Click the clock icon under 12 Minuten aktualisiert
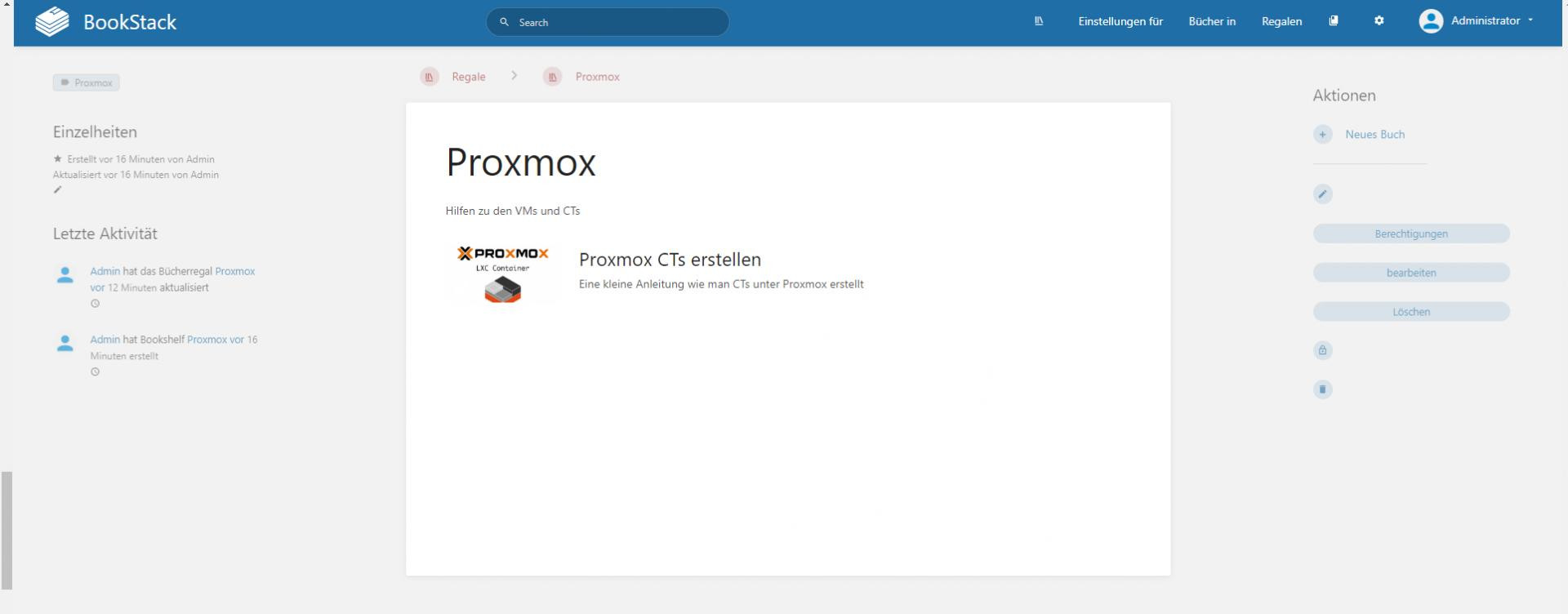Image resolution: width=1568 pixels, height=614 pixels. pos(95,304)
